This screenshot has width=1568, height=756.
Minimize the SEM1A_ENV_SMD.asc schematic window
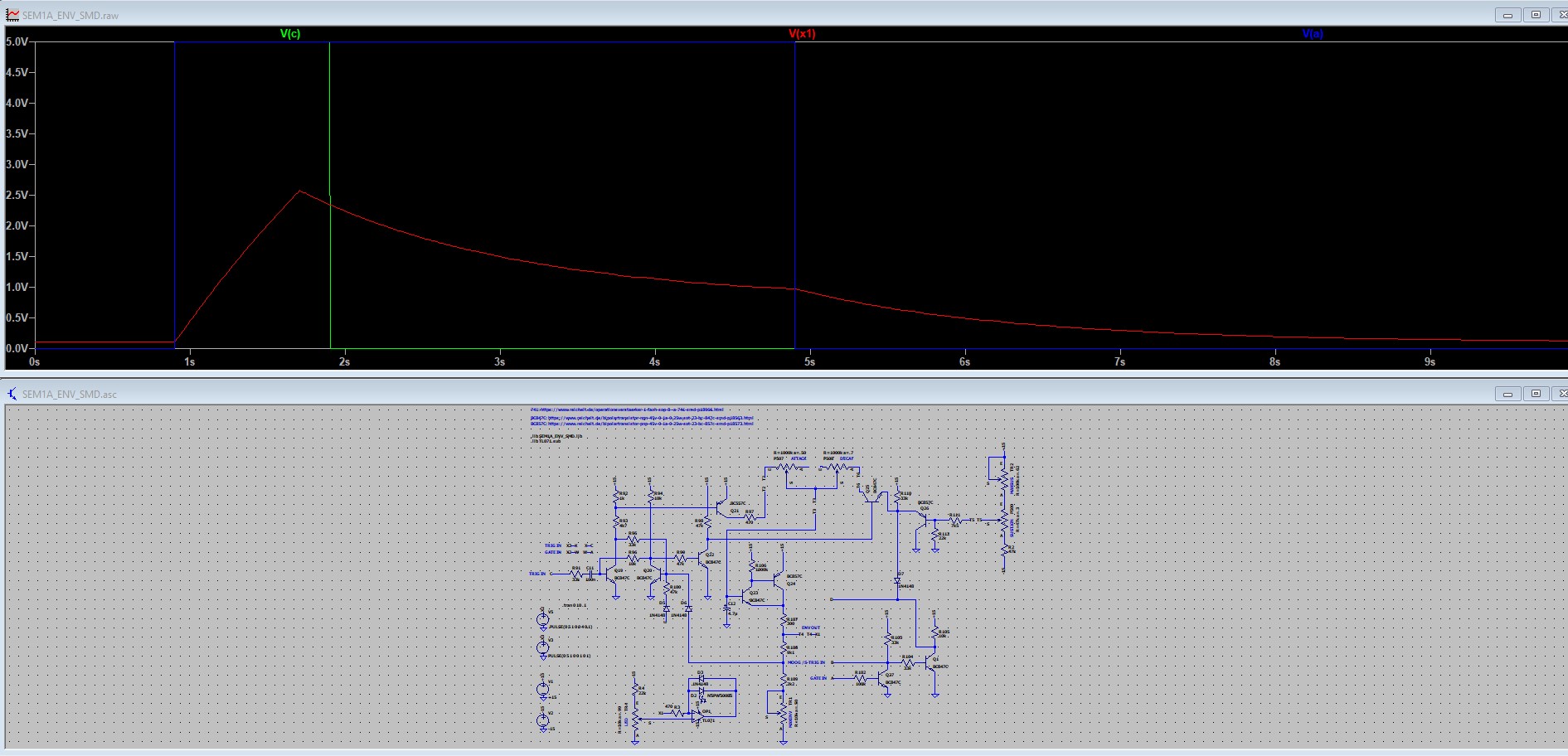point(1507,394)
